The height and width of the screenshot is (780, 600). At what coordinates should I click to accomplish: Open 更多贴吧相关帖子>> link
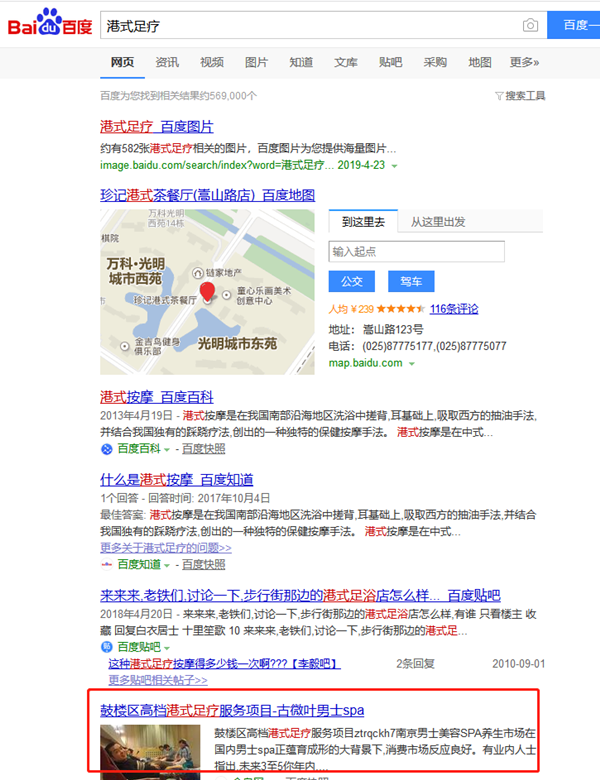(158, 680)
